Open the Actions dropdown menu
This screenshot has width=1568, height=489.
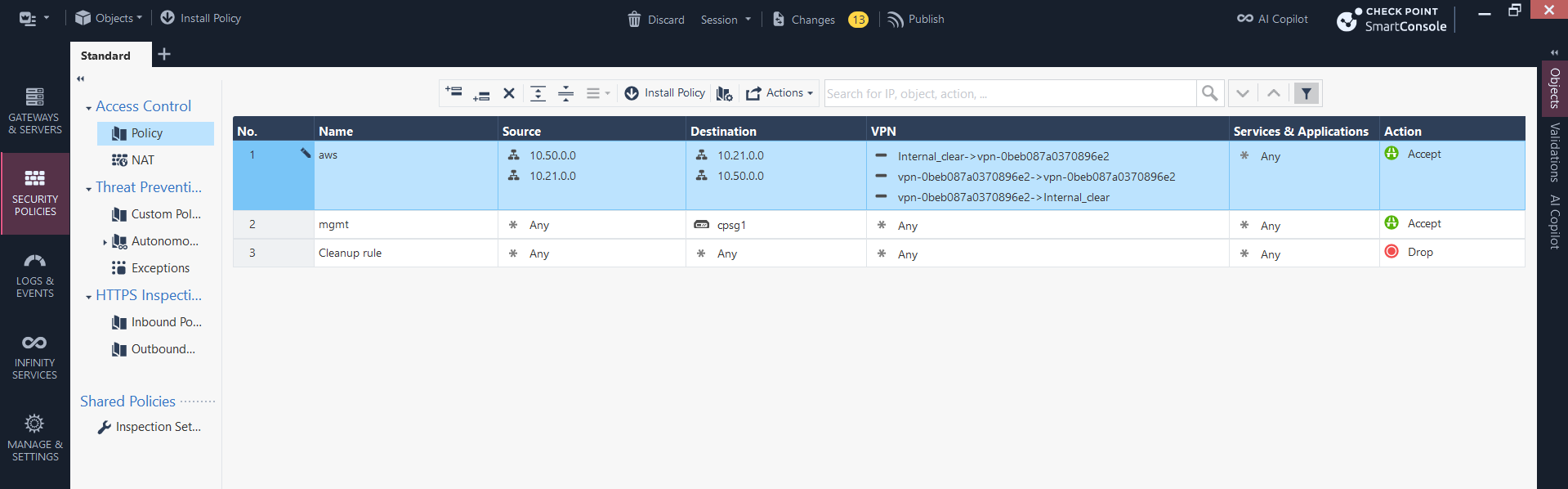tap(780, 93)
